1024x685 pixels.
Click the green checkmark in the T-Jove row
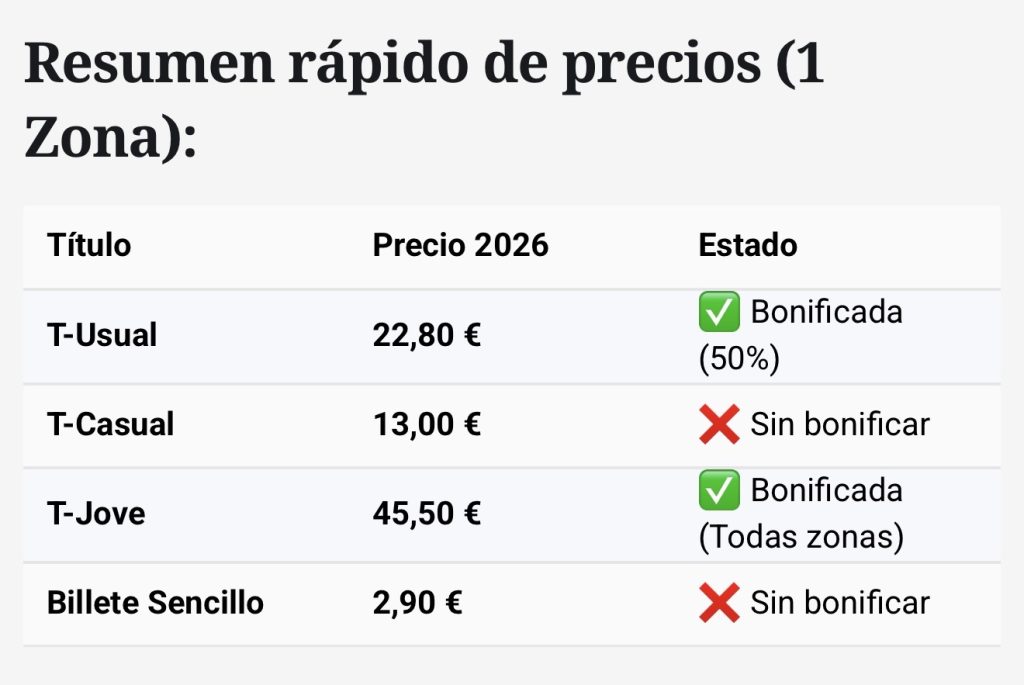(719, 490)
